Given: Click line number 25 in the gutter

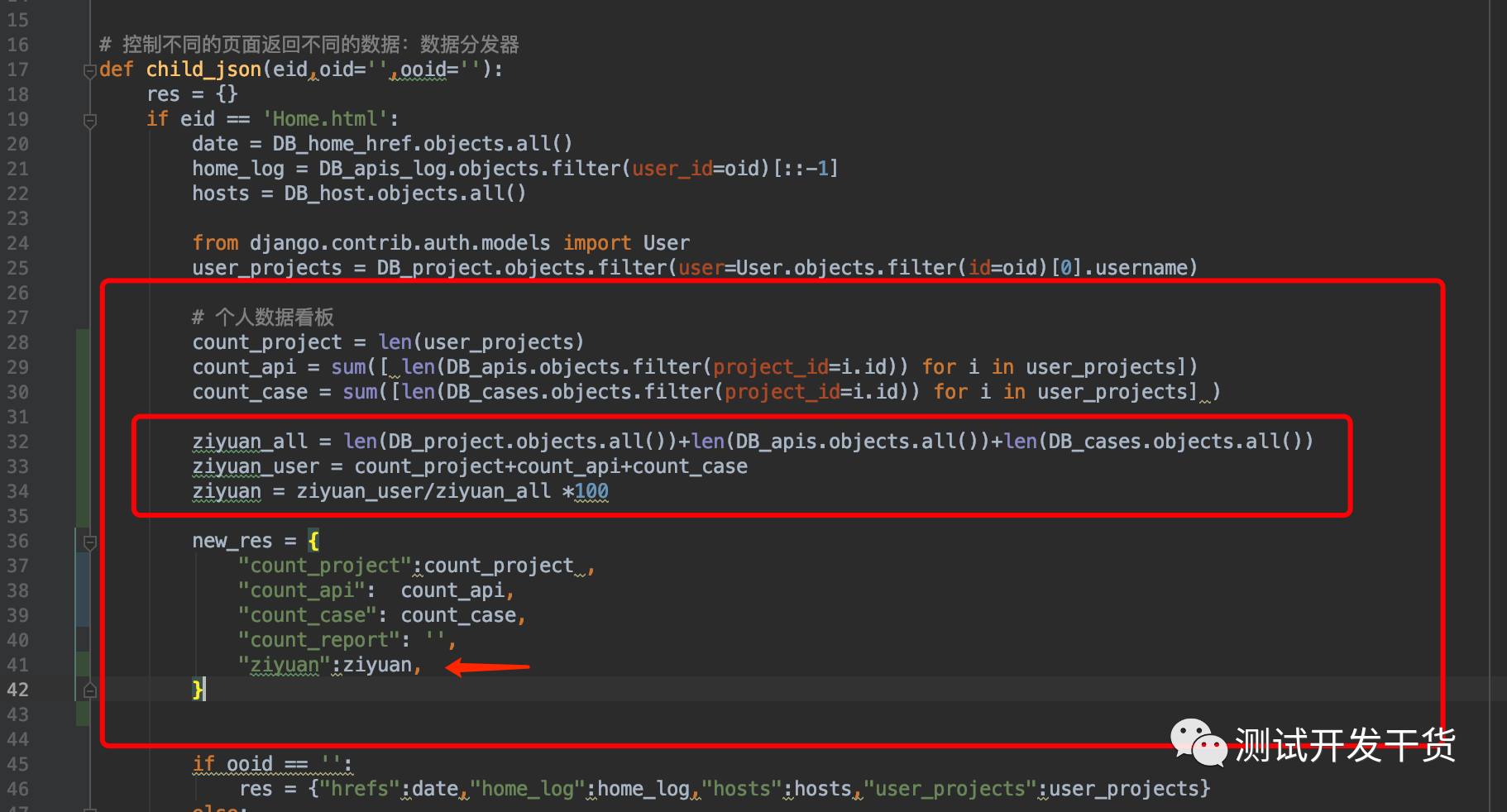Looking at the screenshot, I should pyautogui.click(x=18, y=268).
